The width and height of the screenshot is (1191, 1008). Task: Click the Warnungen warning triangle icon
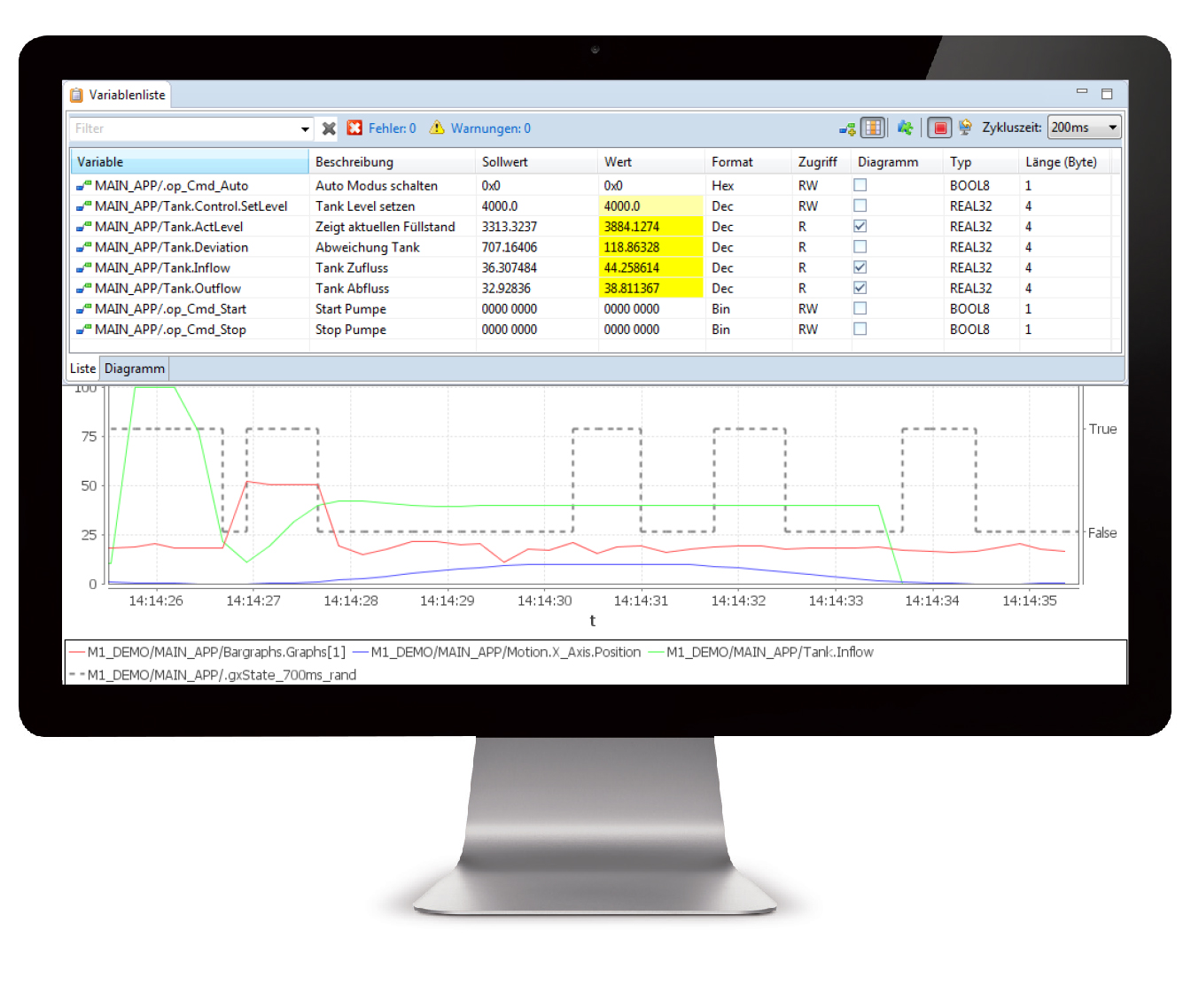click(x=437, y=128)
